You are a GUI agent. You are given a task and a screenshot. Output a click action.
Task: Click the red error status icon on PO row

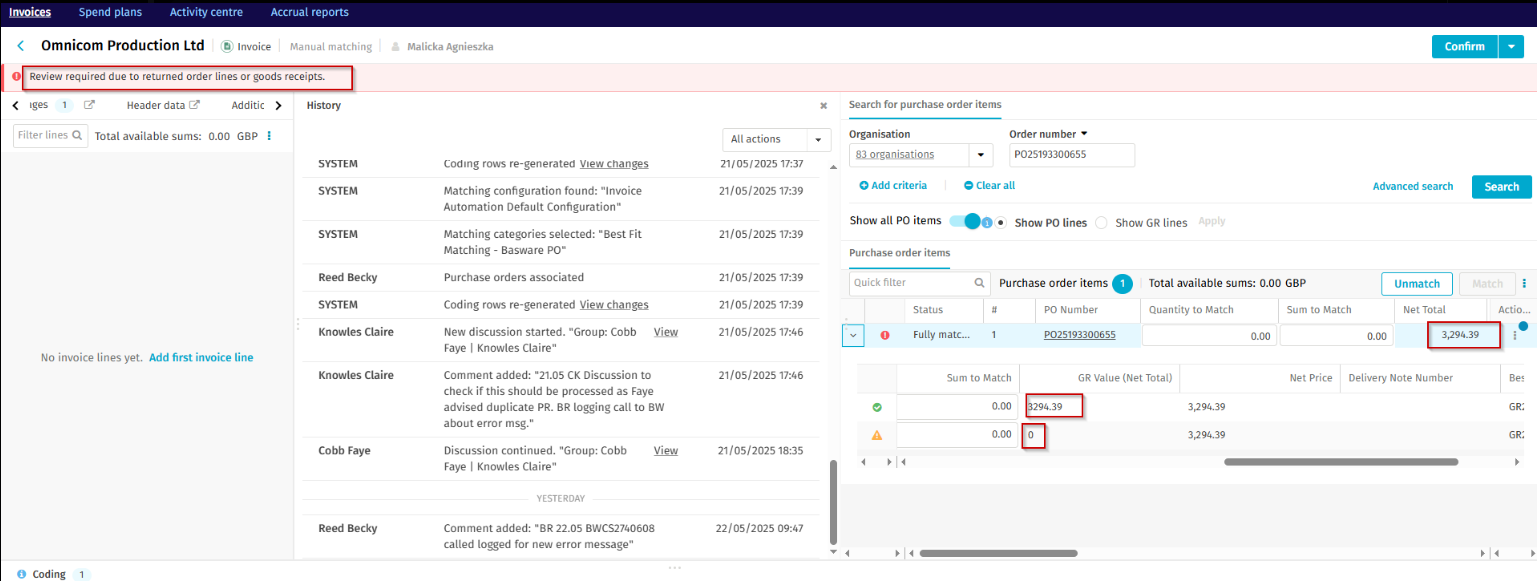(x=884, y=335)
